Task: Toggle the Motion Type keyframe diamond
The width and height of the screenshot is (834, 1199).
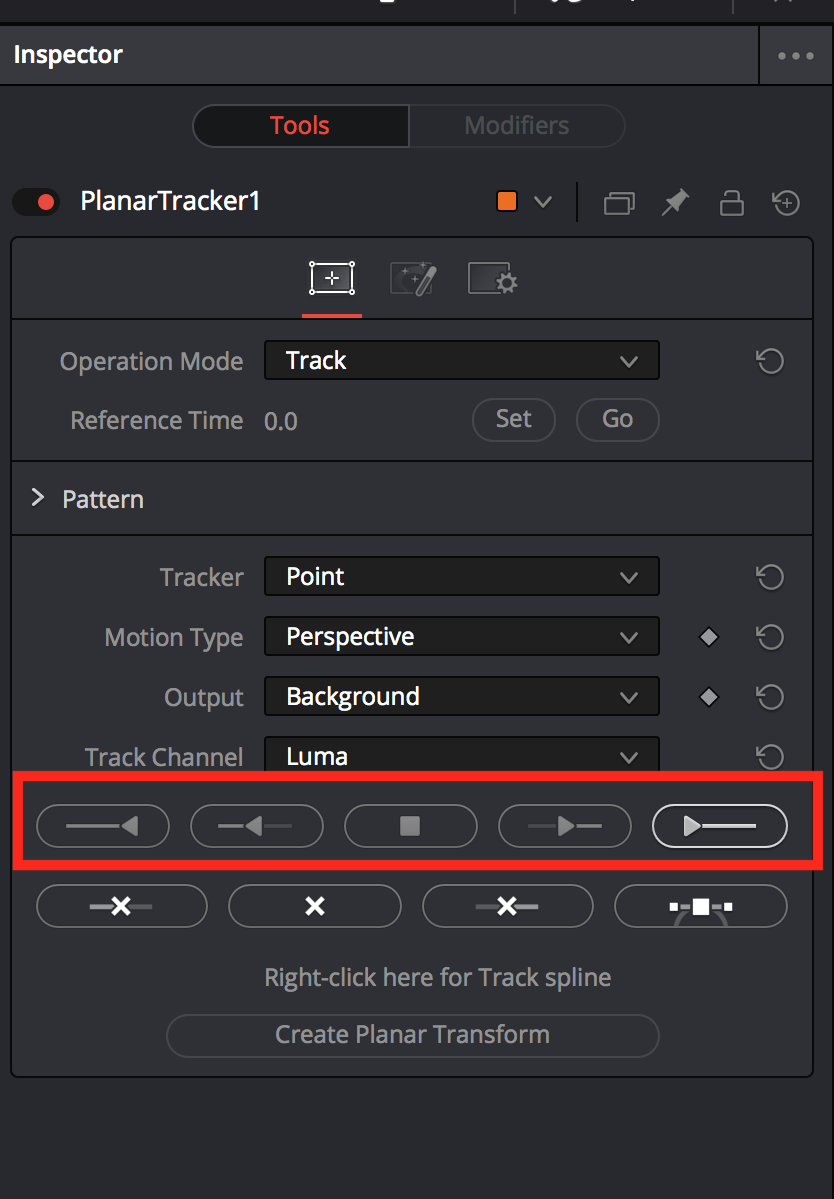Action: (709, 637)
